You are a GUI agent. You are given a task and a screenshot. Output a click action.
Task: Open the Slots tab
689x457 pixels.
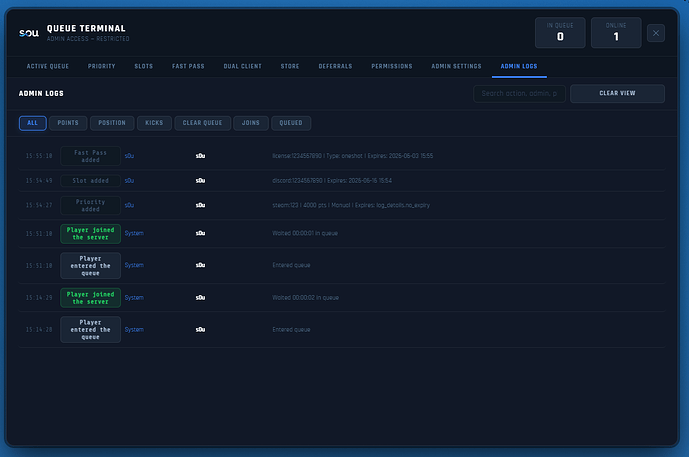point(144,66)
